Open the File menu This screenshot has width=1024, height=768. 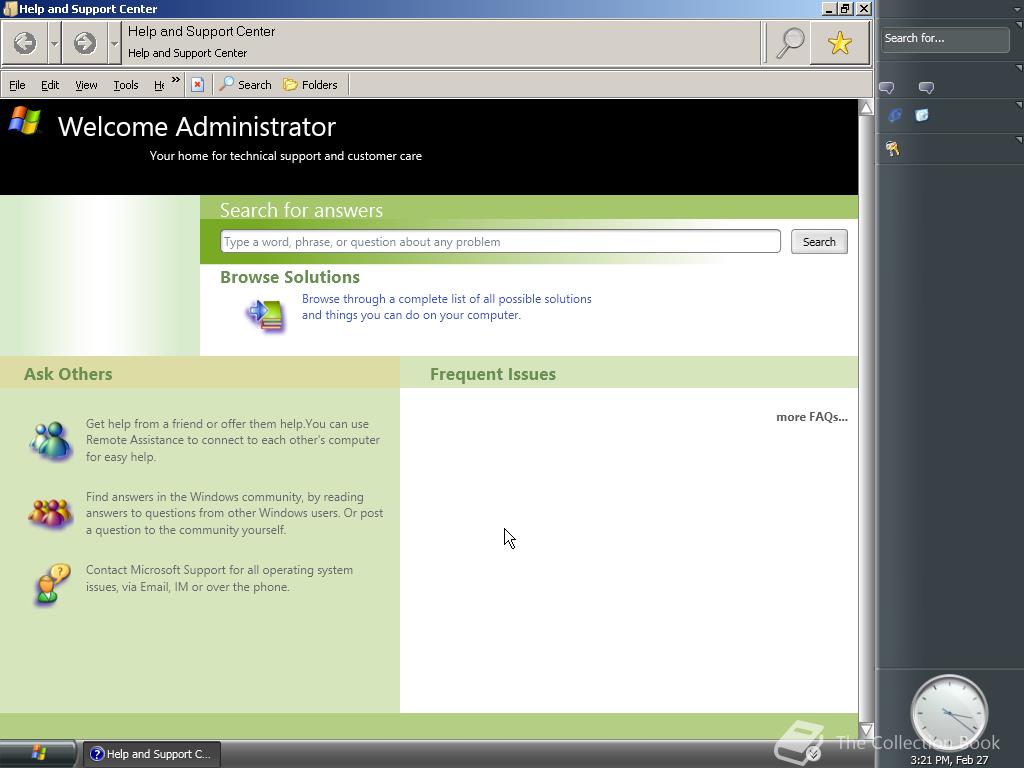18,85
